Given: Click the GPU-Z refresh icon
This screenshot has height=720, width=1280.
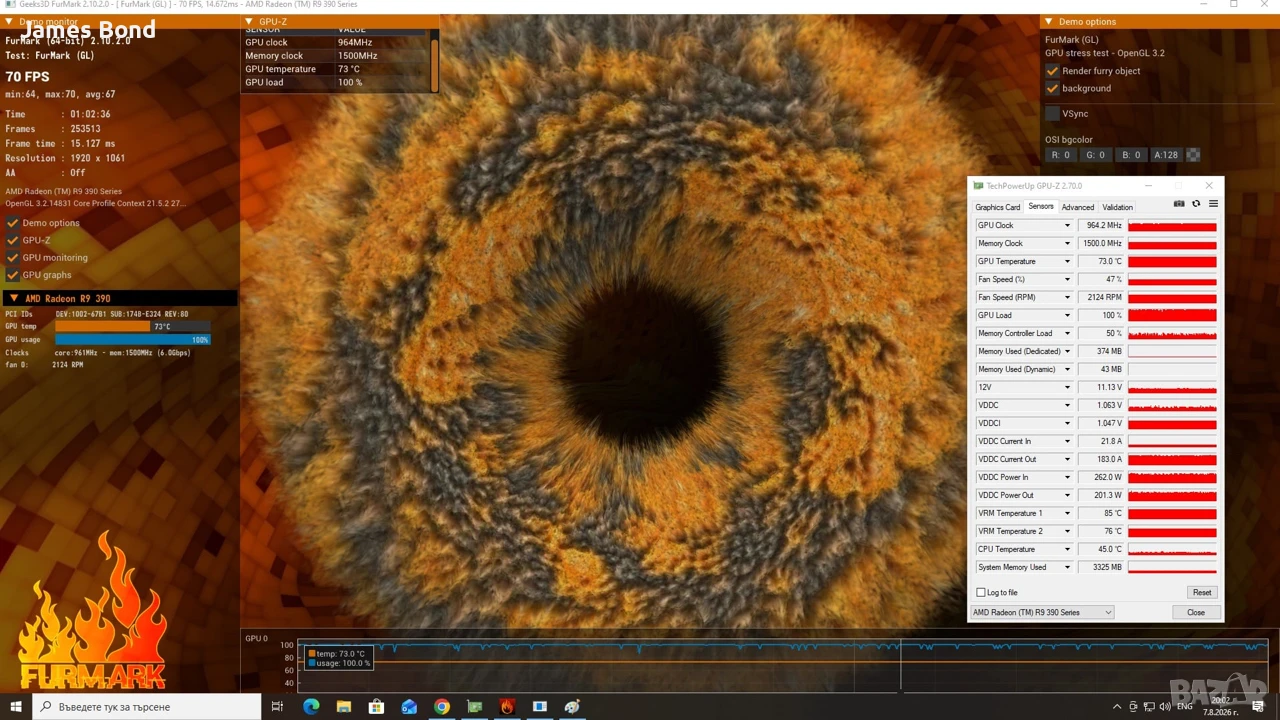Looking at the screenshot, I should coord(1196,204).
